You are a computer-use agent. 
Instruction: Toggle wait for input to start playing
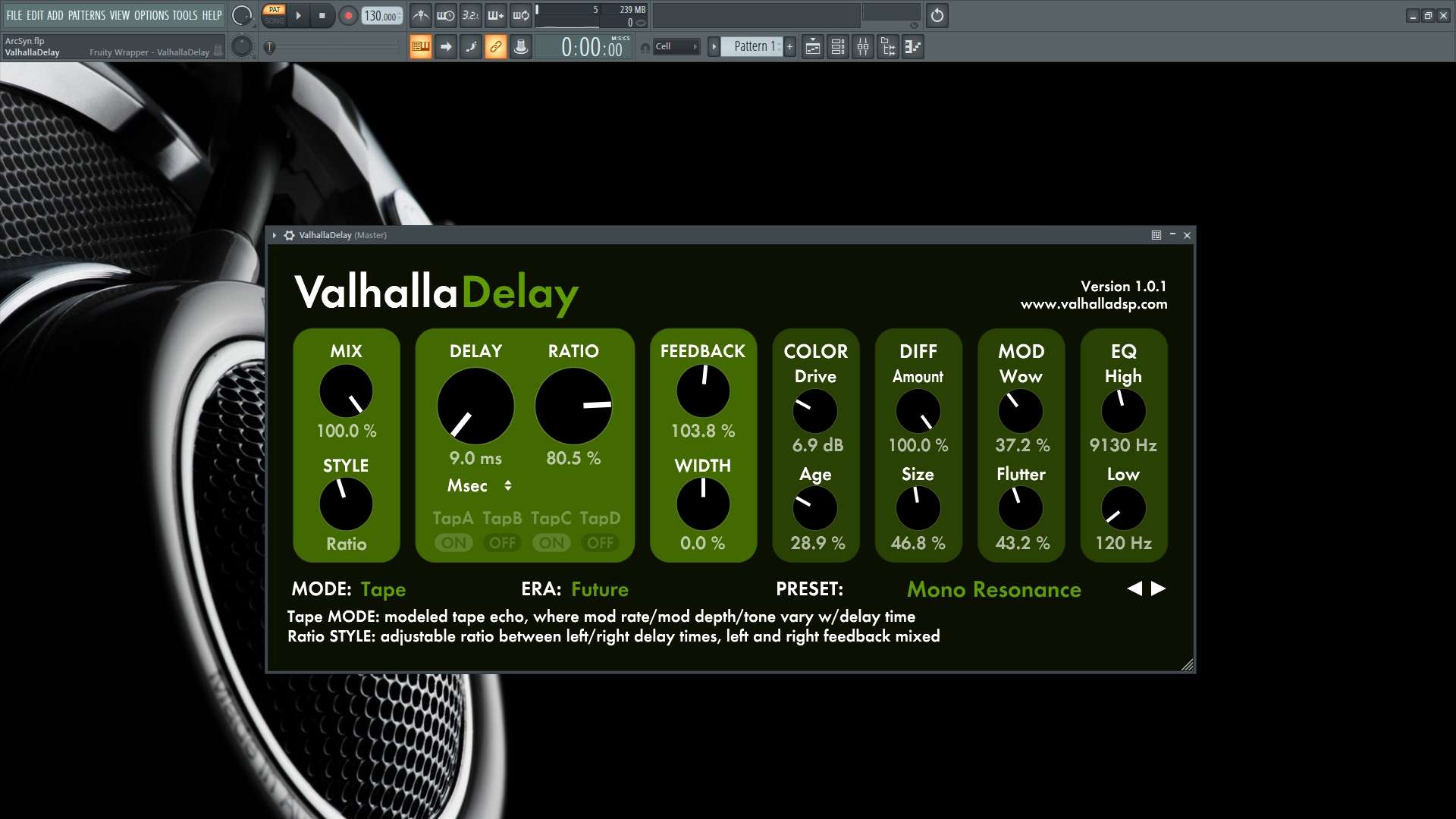pos(446,15)
